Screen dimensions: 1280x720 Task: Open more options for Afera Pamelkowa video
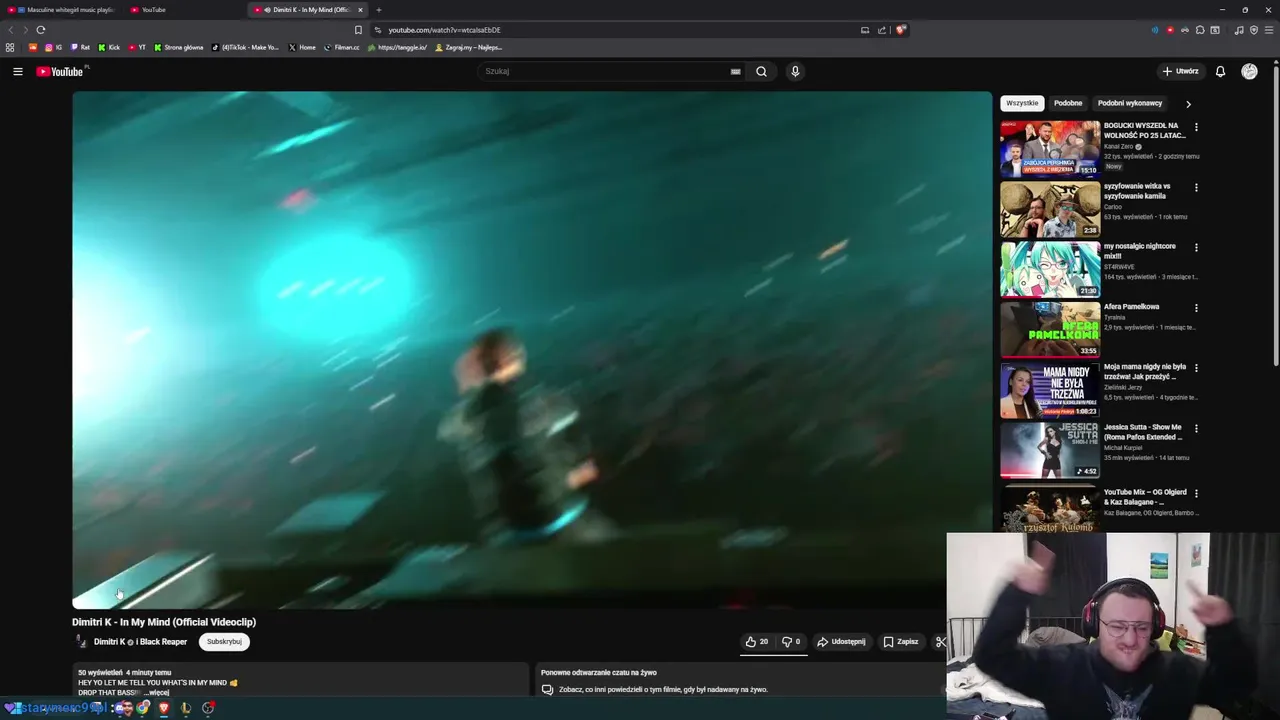point(1196,308)
